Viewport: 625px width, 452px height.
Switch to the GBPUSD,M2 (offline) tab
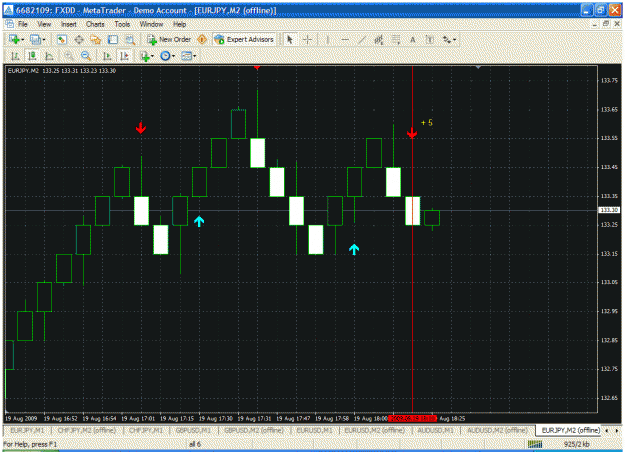tap(254, 430)
